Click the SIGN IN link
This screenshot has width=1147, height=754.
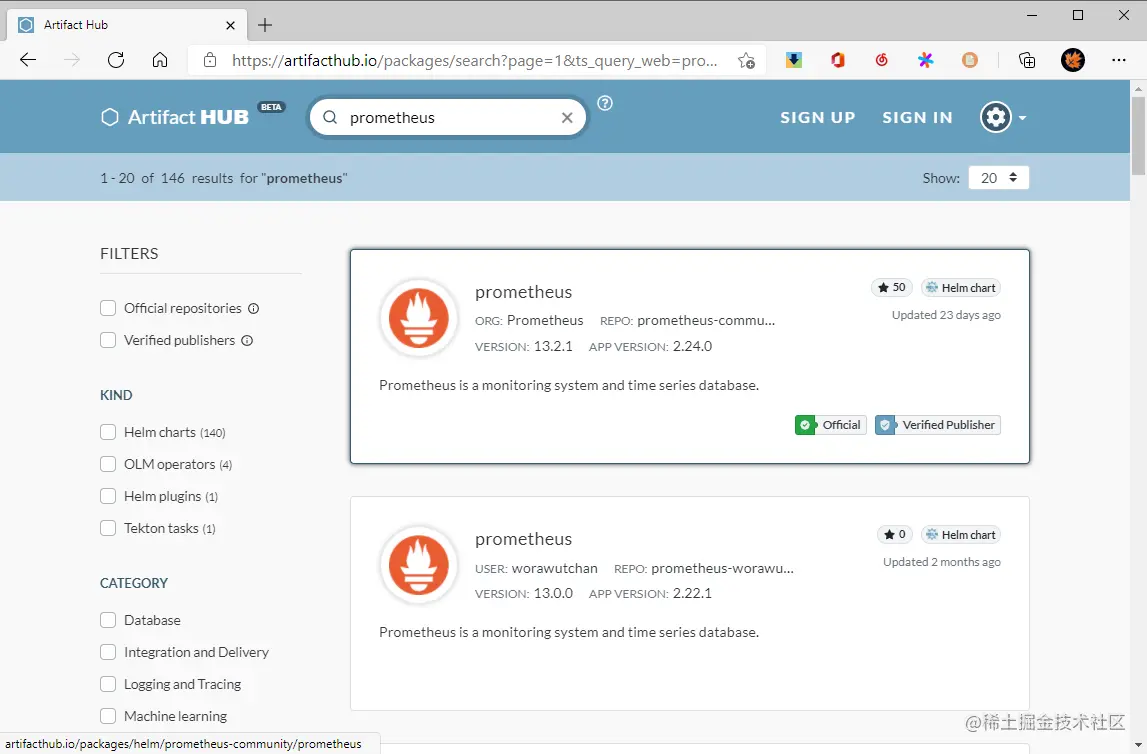point(917,118)
